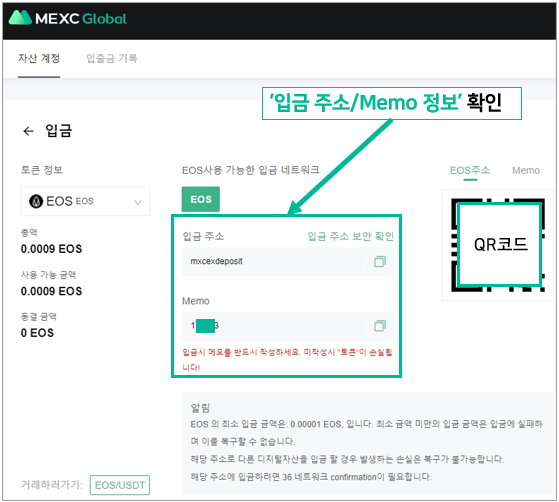Screen dimensions: 559x502
Task: Open the 자산 계정 tab
Action: 39,58
